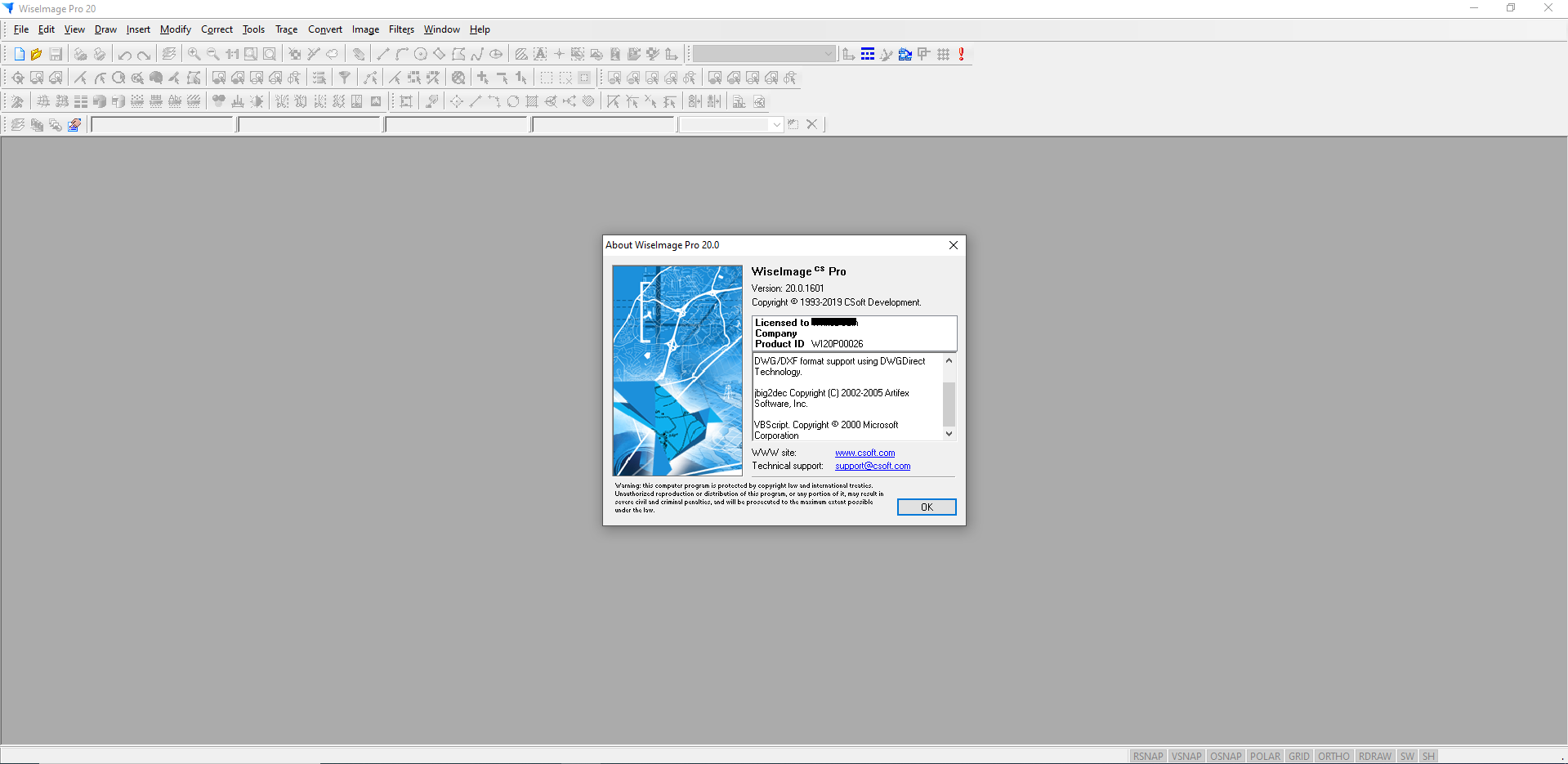
Task: Click the blue linetype lines icon
Action: (x=868, y=54)
